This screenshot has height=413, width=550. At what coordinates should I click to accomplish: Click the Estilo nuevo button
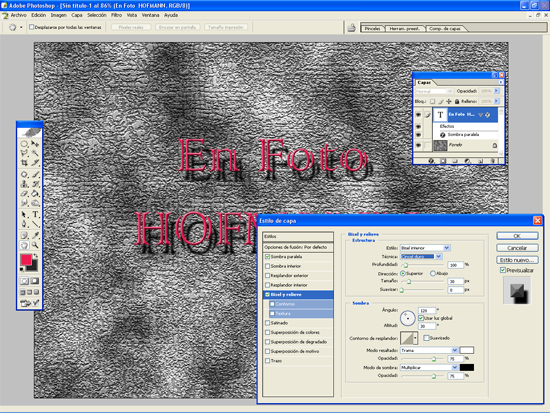click(x=517, y=260)
